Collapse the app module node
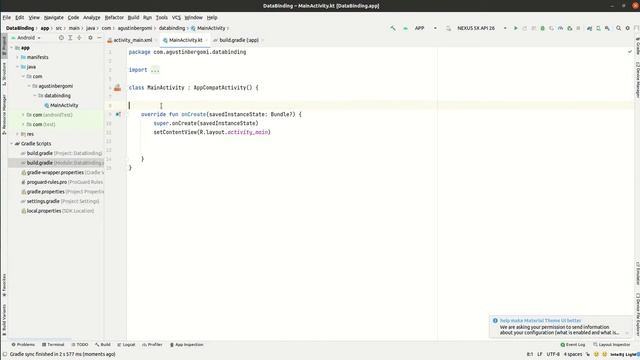 11,48
